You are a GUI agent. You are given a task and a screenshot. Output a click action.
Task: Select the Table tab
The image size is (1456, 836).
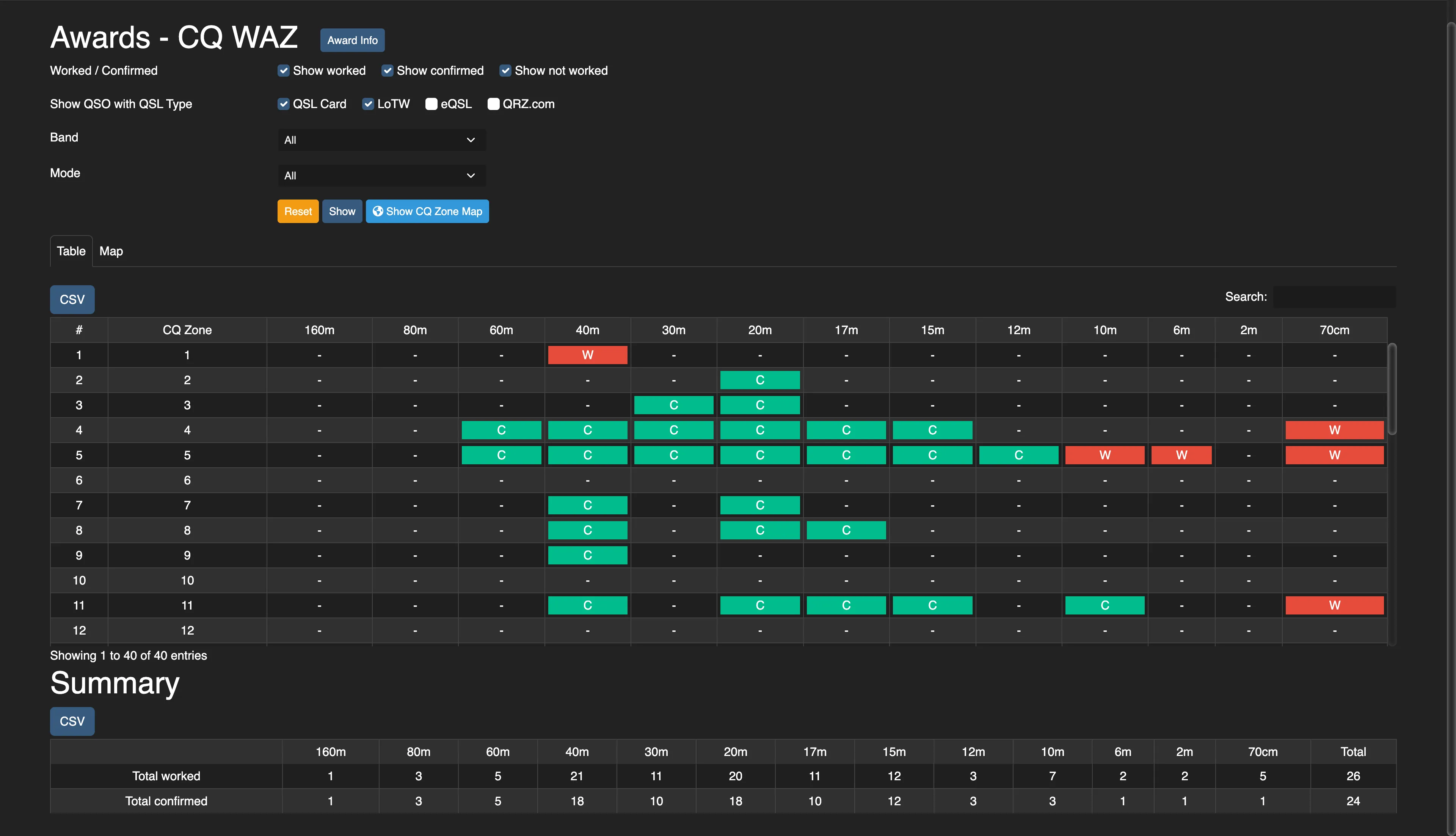coord(71,251)
